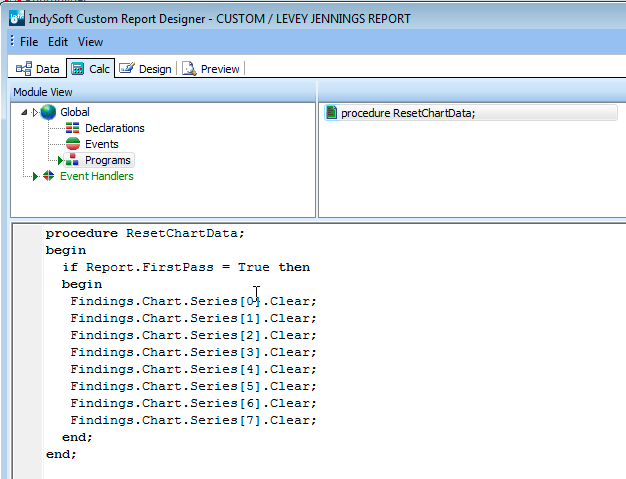This screenshot has width=626, height=479.
Task: Click the Programs node icon
Action: pos(72,160)
